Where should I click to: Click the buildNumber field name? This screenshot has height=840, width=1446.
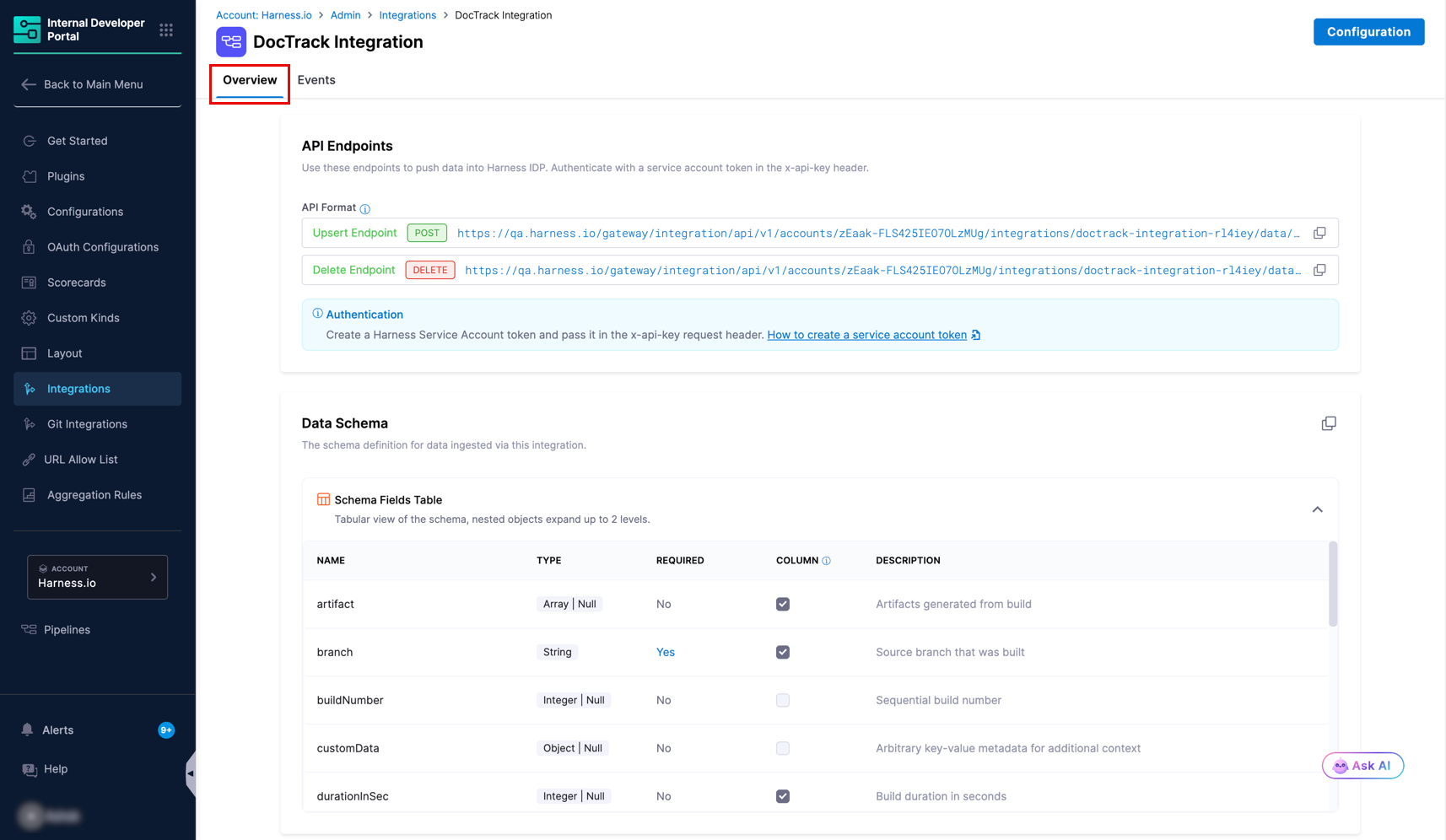tap(350, 700)
